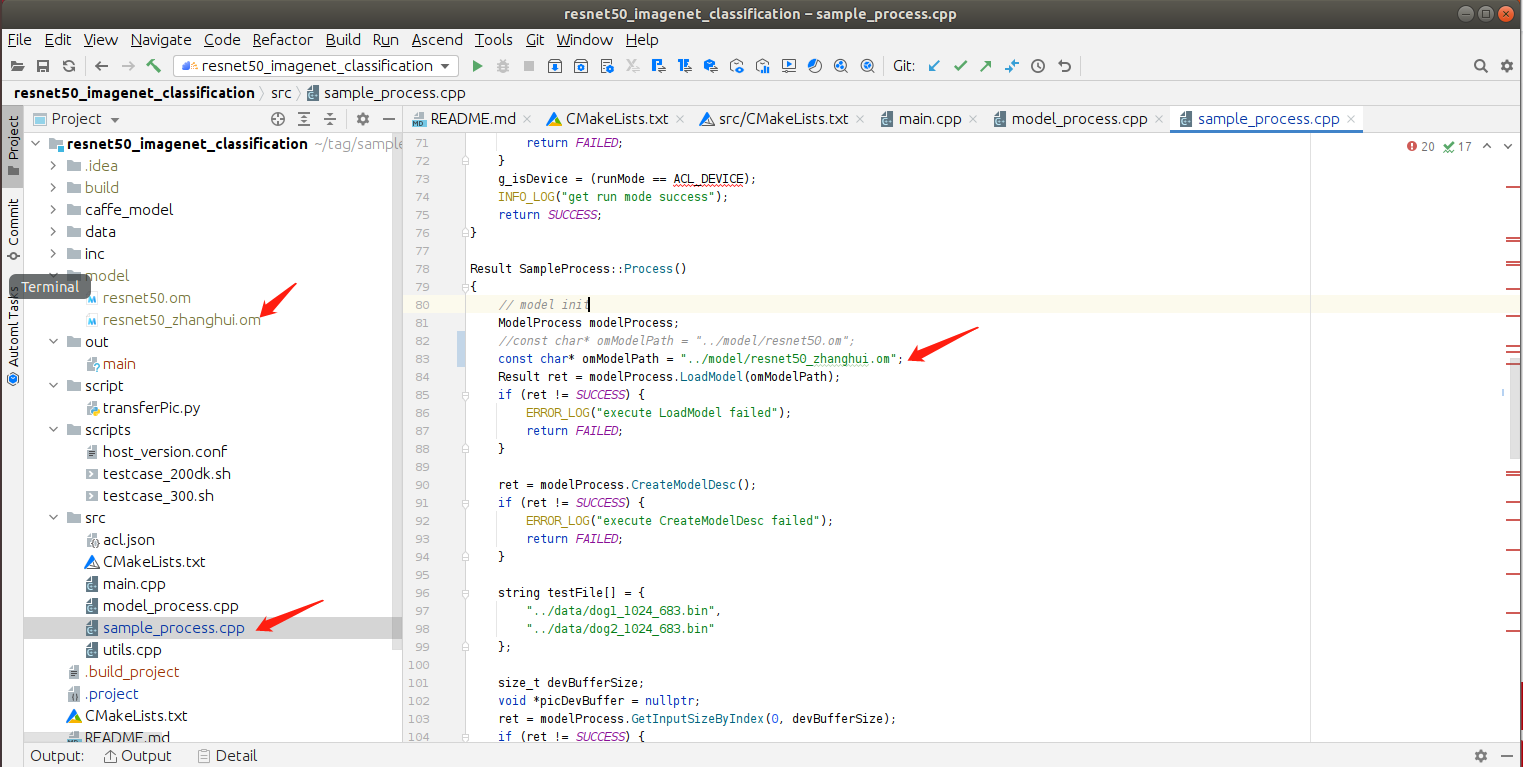Click the Commit tool window button on left sidebar
Image resolution: width=1523 pixels, height=767 pixels.
(x=13, y=228)
